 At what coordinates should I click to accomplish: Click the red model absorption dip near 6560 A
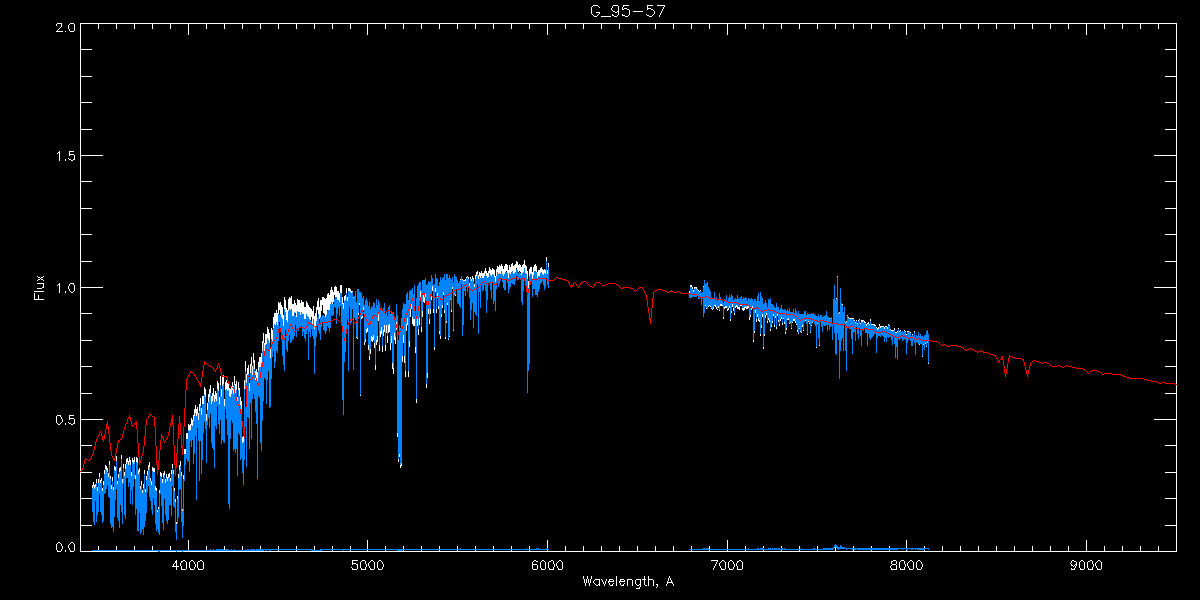coord(650,308)
